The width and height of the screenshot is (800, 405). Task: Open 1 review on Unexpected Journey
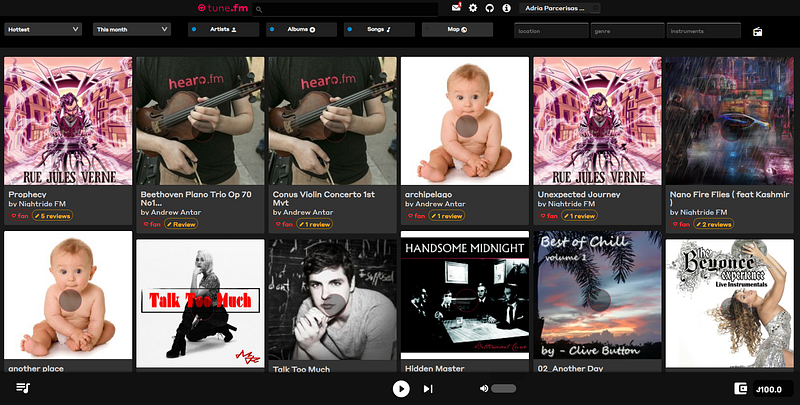tap(579, 216)
